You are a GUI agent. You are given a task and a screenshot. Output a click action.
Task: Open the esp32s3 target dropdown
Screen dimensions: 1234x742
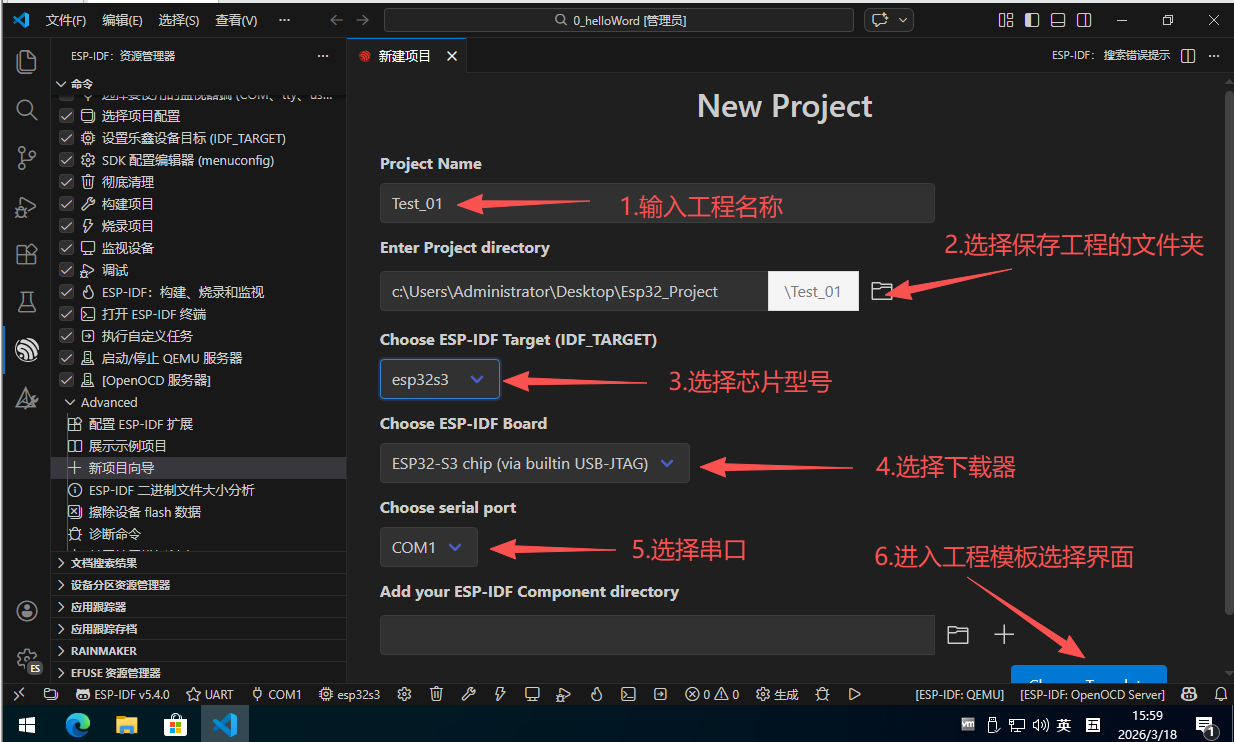point(439,379)
